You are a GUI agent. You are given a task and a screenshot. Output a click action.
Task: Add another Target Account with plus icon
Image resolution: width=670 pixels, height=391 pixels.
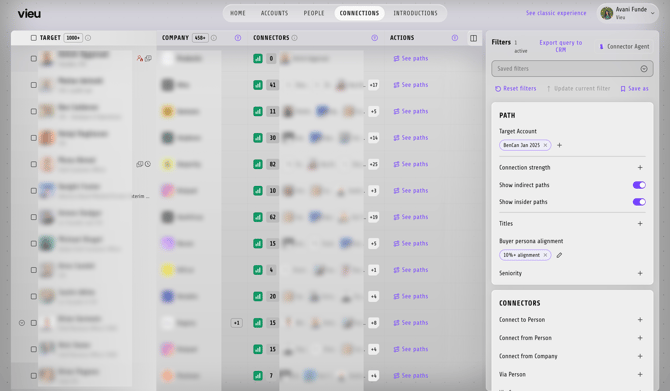point(559,145)
